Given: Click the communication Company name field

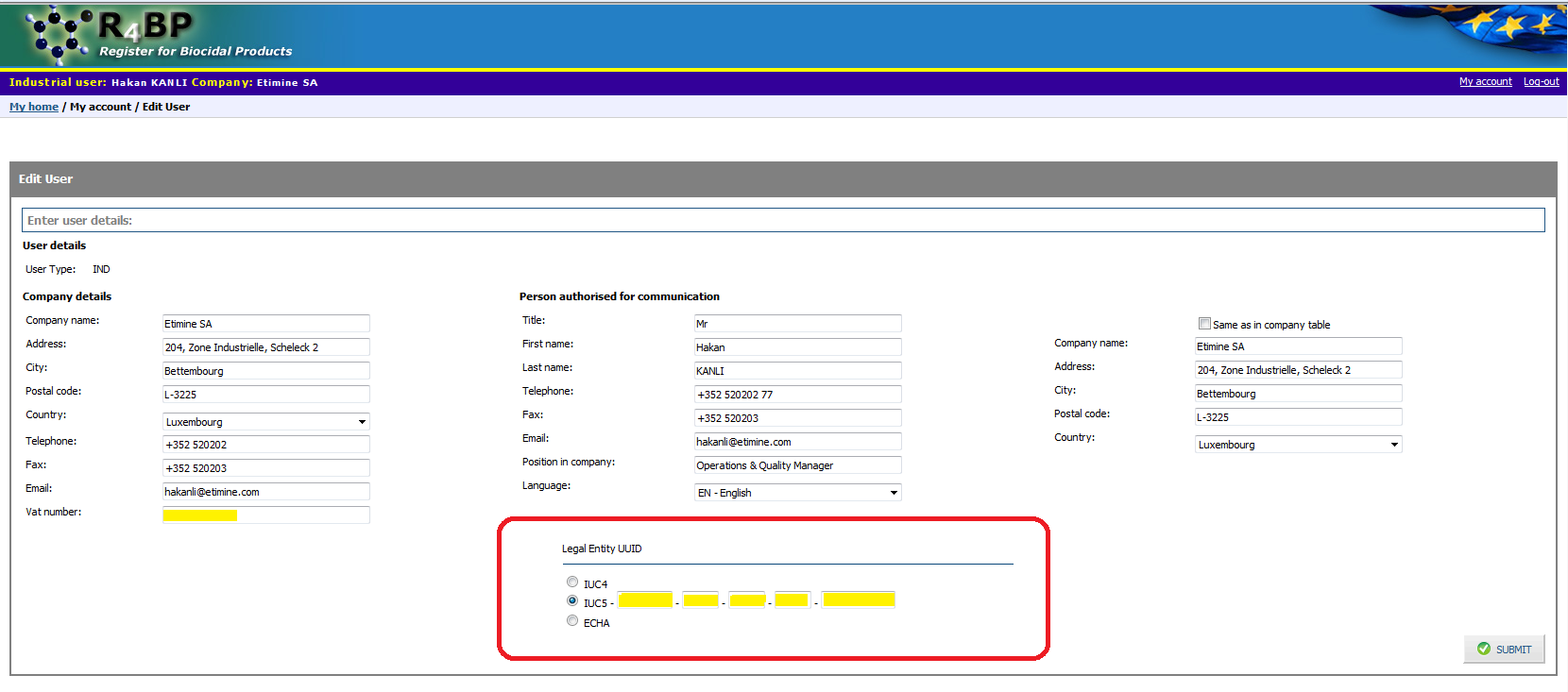Looking at the screenshot, I should tap(1299, 346).
